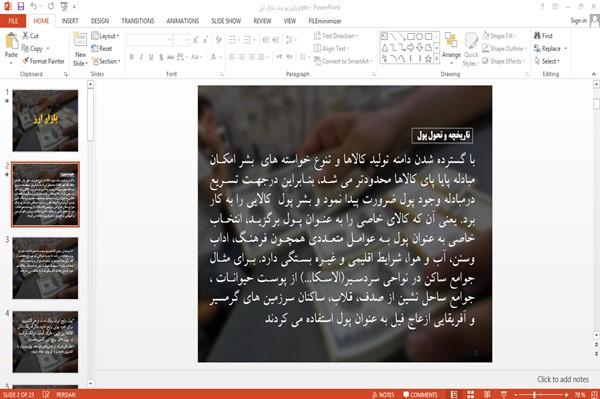600x399 pixels.
Task: Toggle strikethrough formatting
Action: click(171, 57)
